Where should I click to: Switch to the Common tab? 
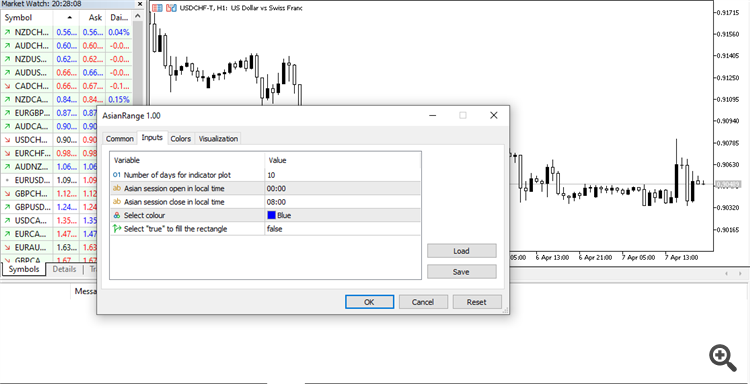point(120,139)
